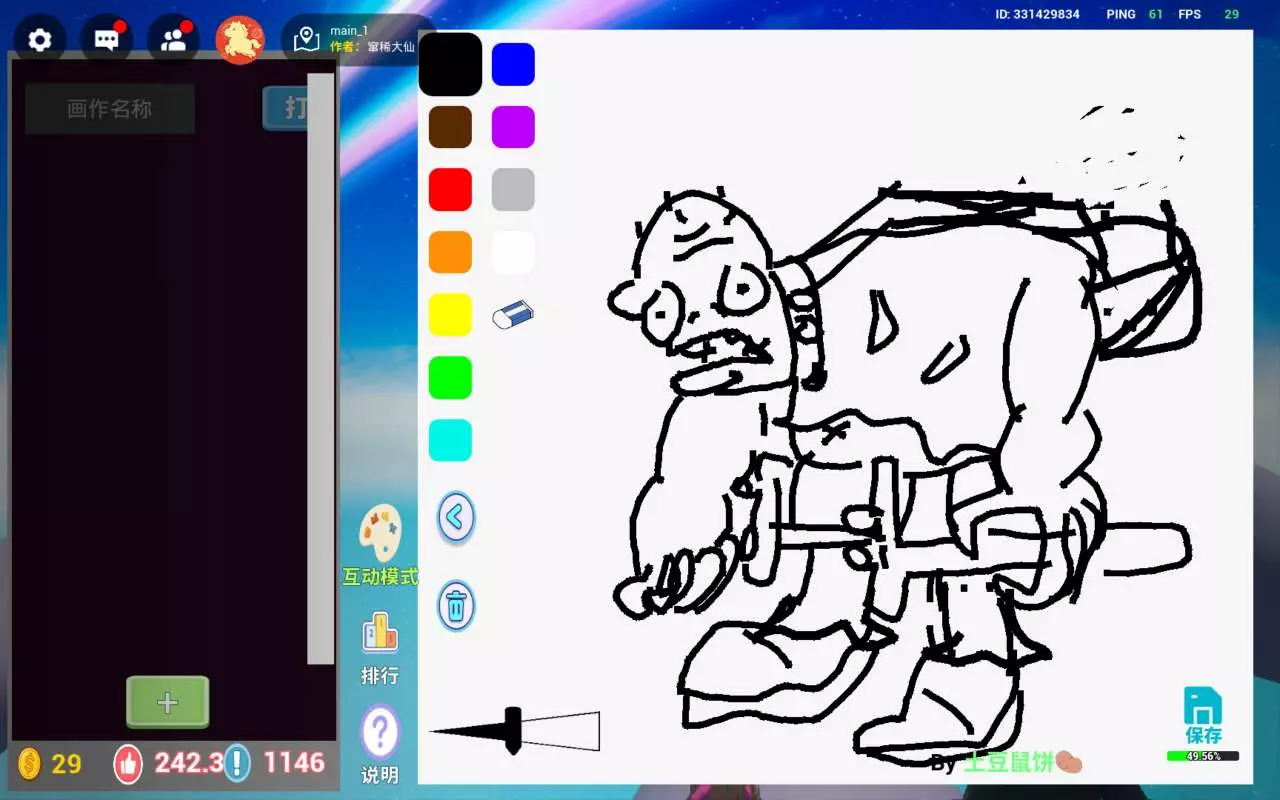
Task: Open the chat messages icon
Action: click(106, 40)
